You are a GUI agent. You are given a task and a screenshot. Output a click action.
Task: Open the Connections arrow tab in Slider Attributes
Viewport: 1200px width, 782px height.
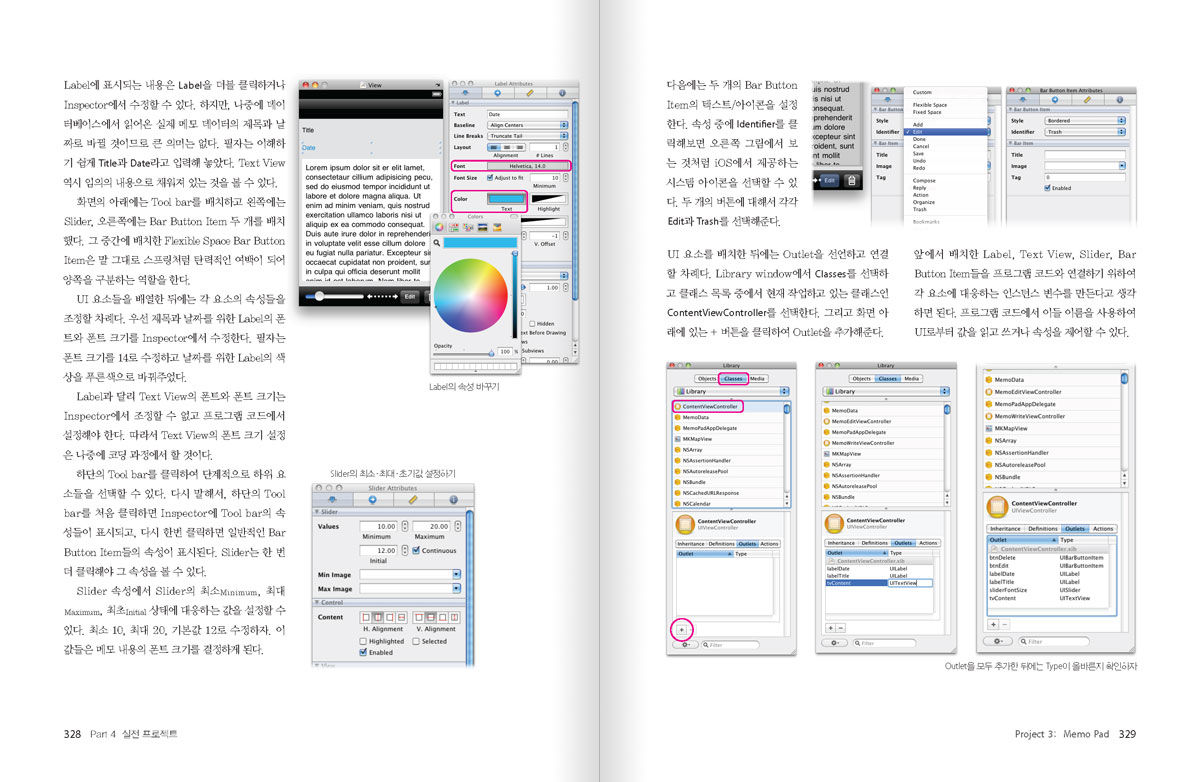pos(372,498)
